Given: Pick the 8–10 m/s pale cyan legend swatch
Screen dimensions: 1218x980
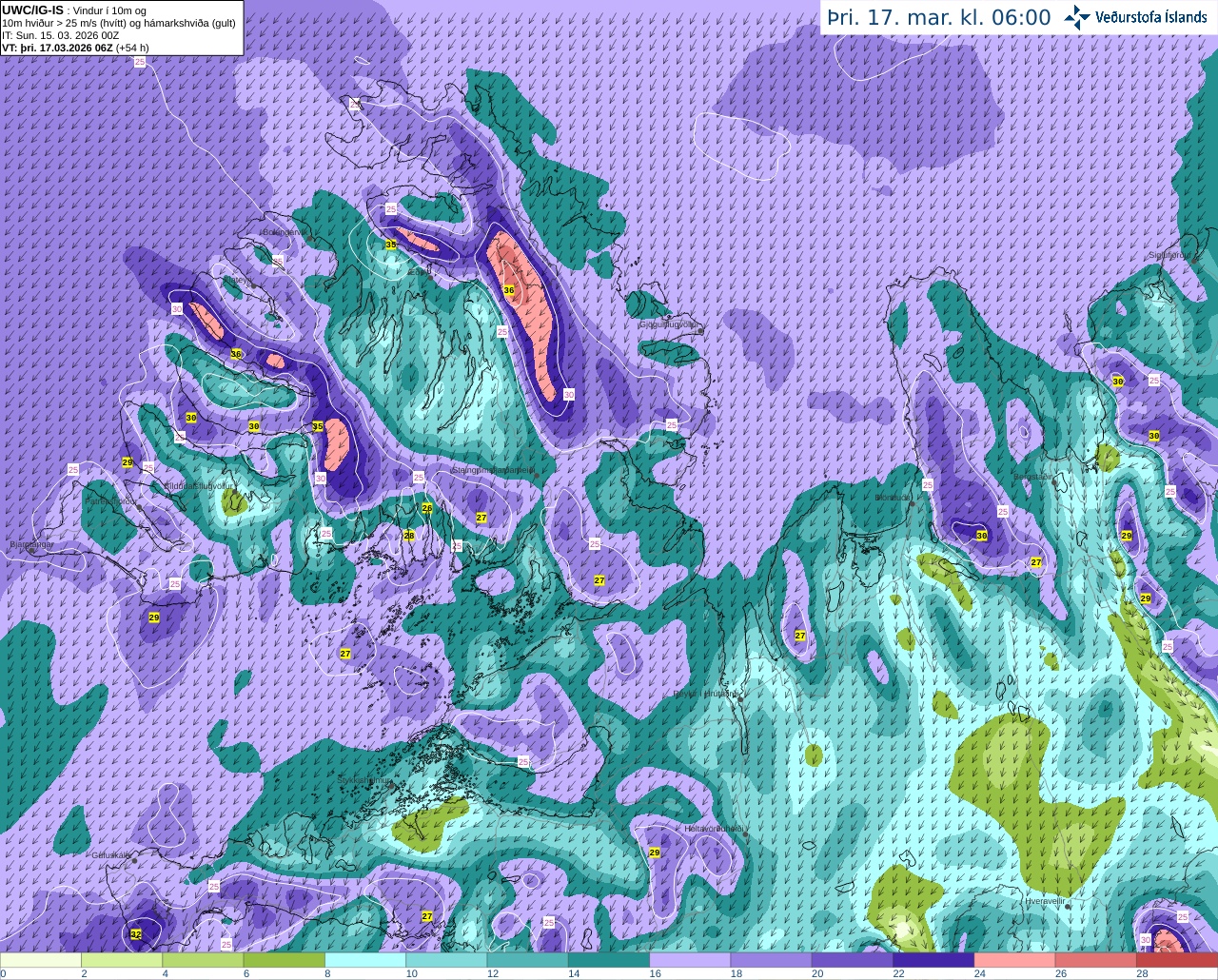Looking at the screenshot, I should point(365,960).
